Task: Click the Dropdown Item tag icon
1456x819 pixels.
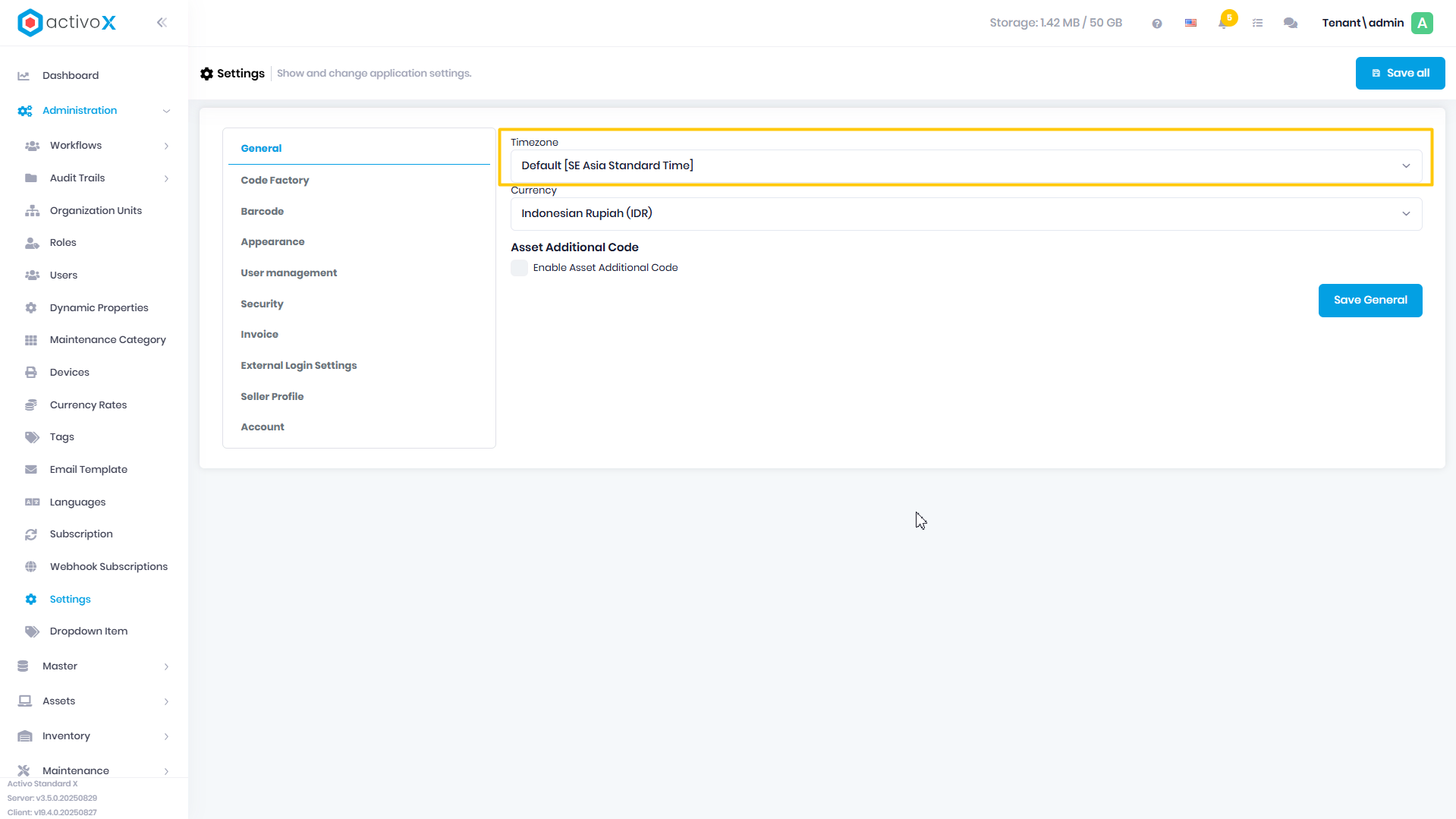Action: pos(32,632)
